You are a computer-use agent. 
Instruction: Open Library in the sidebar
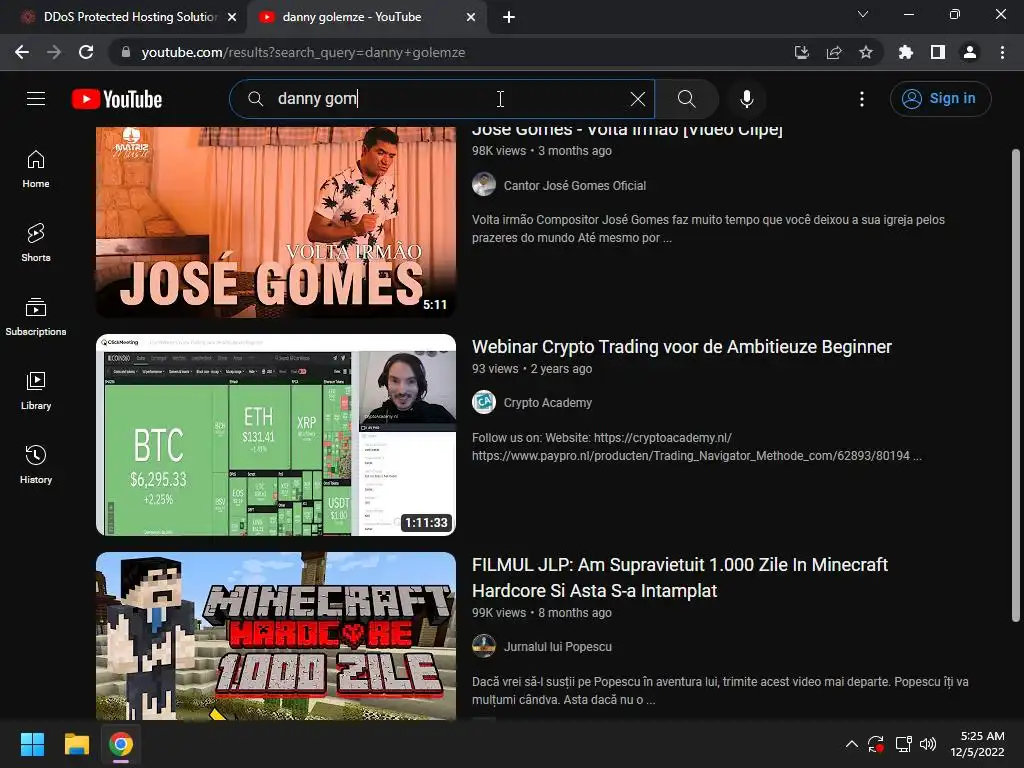coord(36,391)
